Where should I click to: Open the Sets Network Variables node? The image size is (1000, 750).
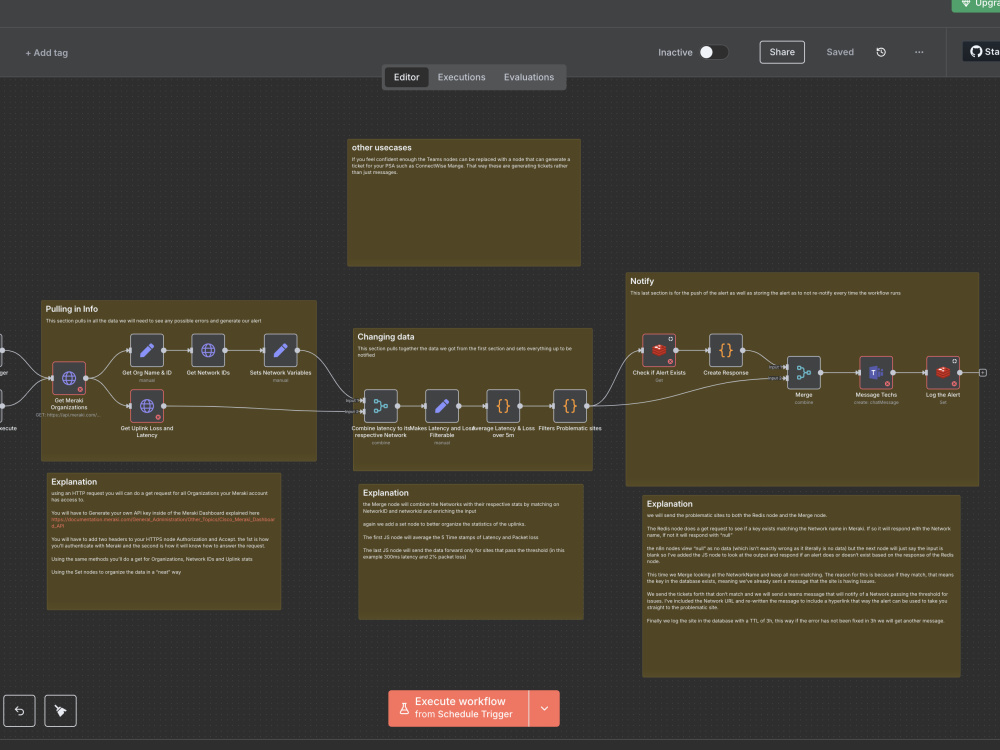[281, 350]
